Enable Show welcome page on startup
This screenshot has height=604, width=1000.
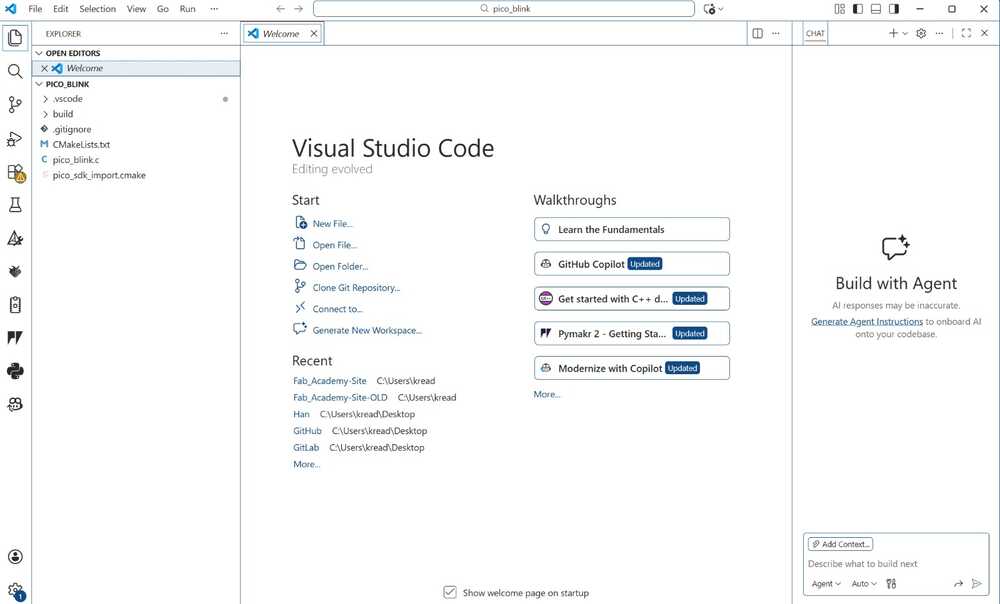tap(450, 592)
